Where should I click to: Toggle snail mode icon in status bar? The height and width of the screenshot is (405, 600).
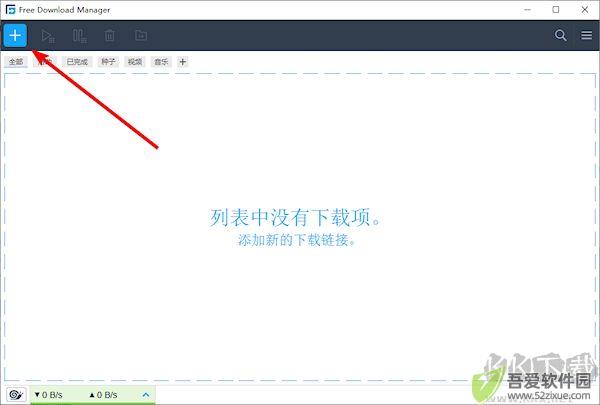[16, 394]
